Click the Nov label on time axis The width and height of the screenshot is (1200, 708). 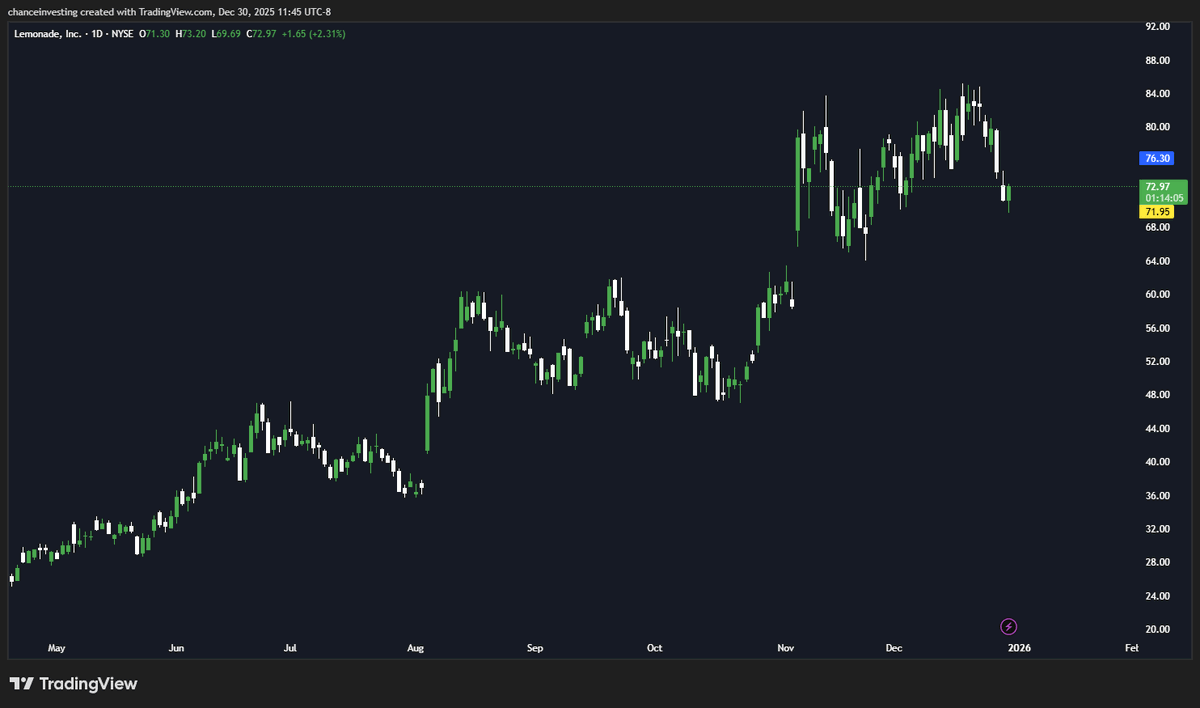(x=786, y=649)
